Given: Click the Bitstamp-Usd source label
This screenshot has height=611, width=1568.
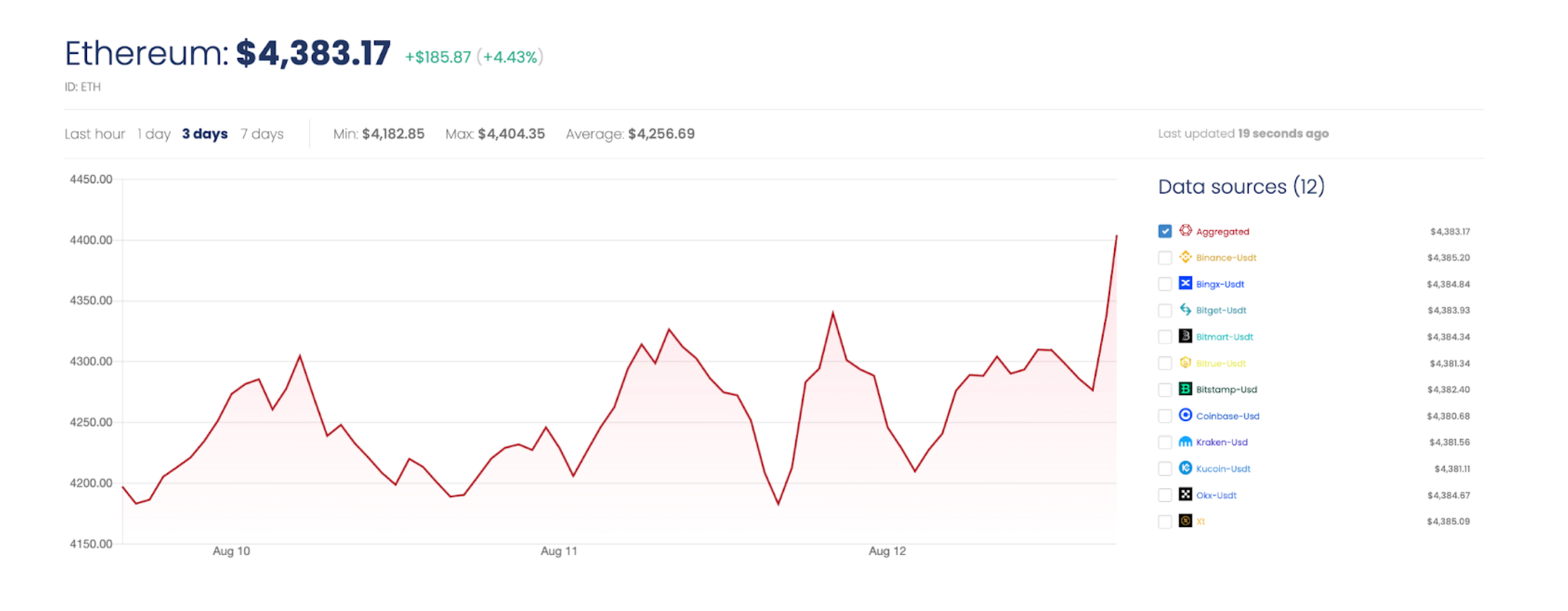Looking at the screenshot, I should (x=1226, y=390).
